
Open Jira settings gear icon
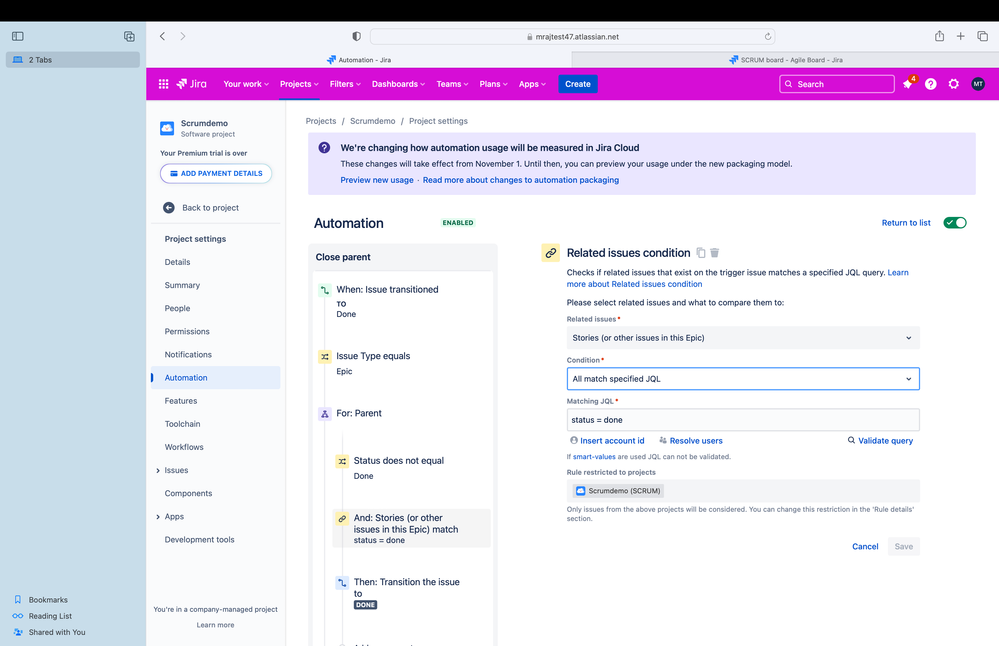954,84
